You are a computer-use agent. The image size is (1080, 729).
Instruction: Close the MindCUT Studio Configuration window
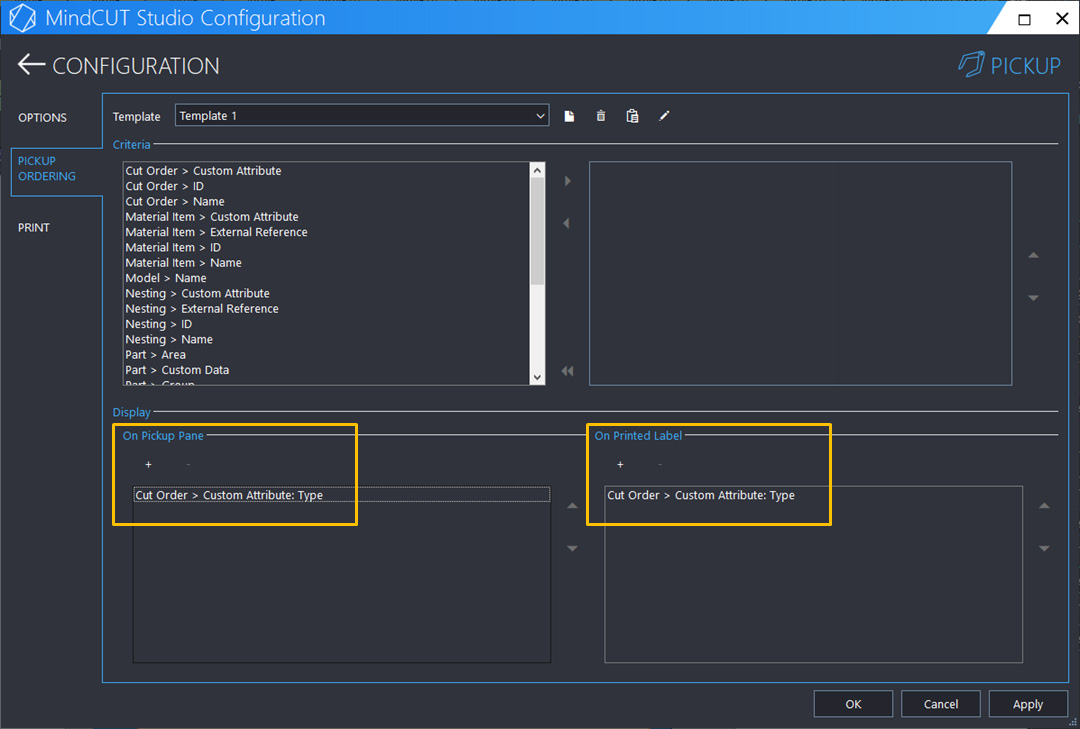tap(1062, 19)
